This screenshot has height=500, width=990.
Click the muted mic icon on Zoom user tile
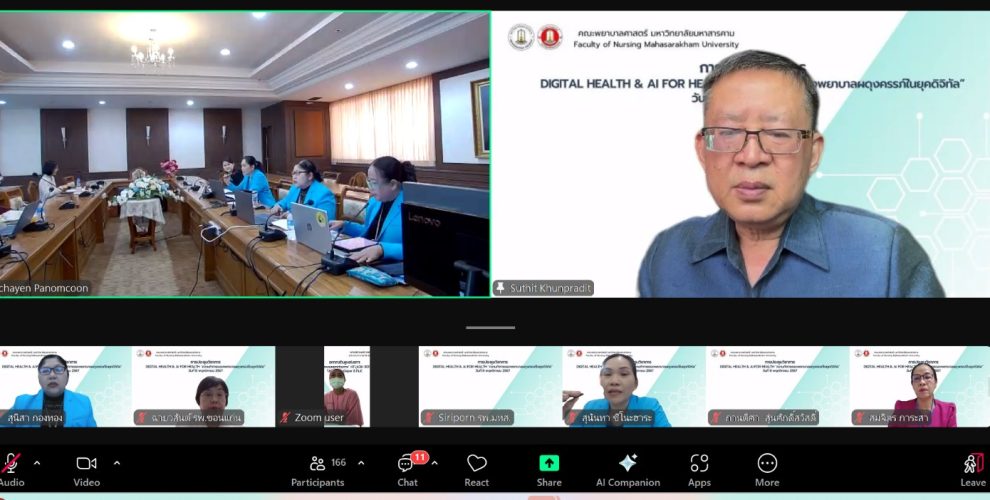click(x=285, y=417)
